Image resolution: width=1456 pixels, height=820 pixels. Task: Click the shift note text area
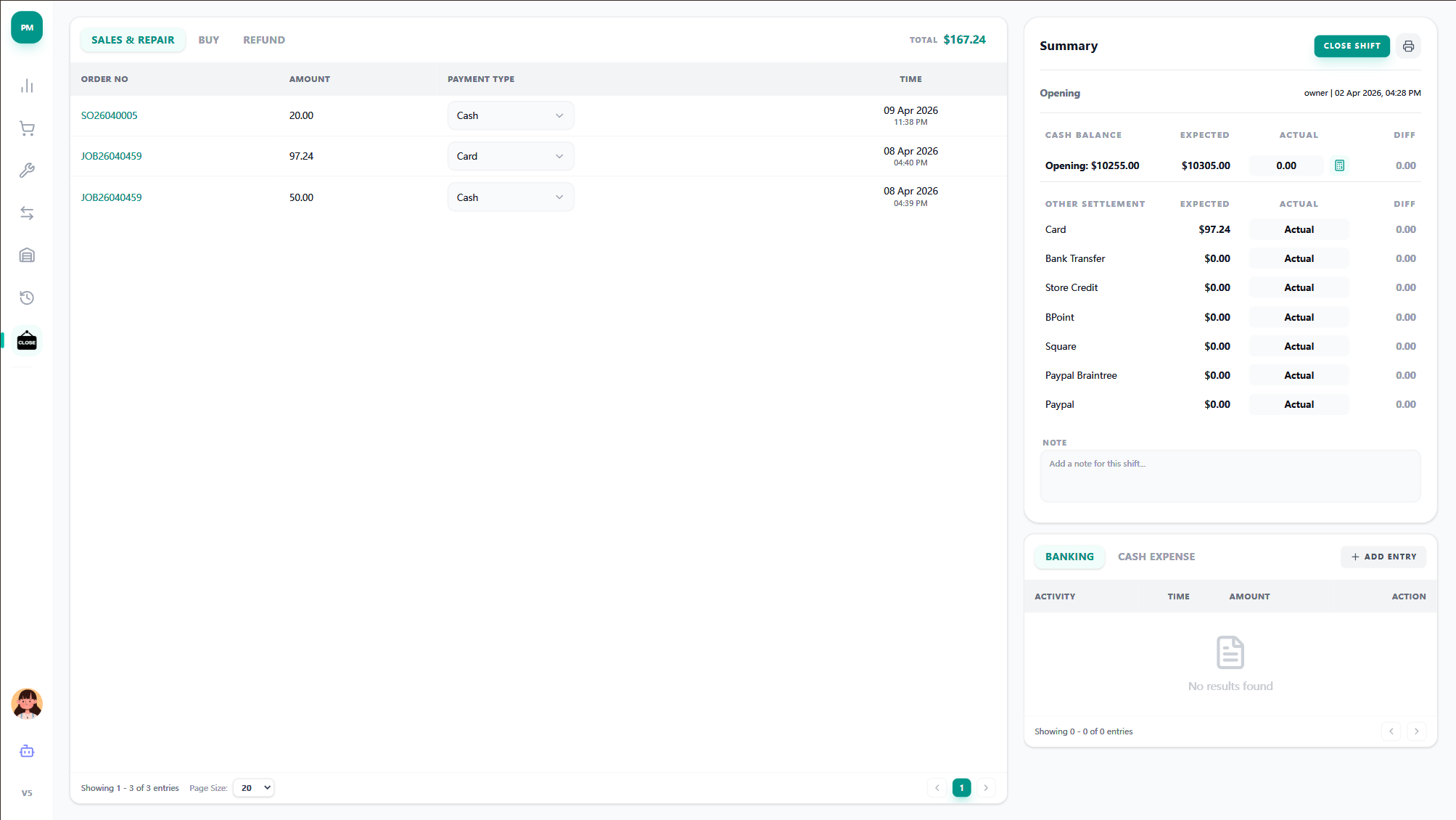coord(1230,476)
